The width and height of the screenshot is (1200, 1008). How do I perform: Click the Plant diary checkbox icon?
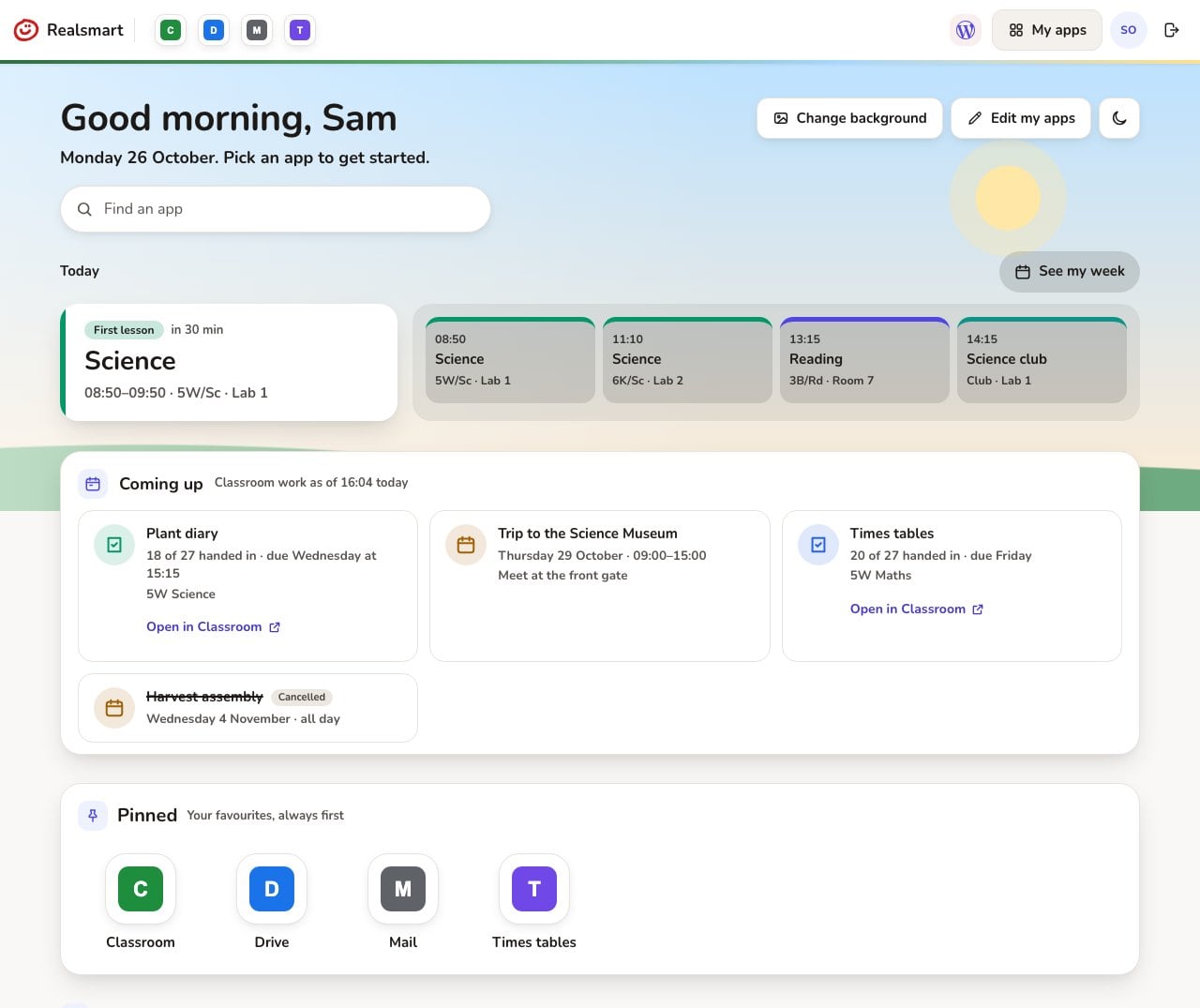pos(114,545)
